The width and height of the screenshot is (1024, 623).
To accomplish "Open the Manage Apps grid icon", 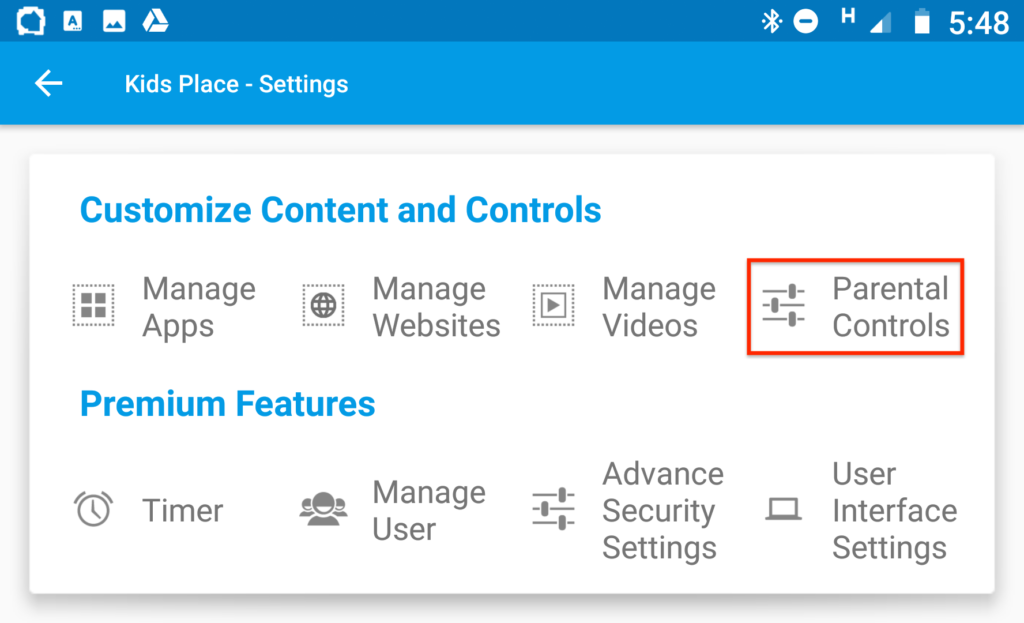I will point(93,305).
